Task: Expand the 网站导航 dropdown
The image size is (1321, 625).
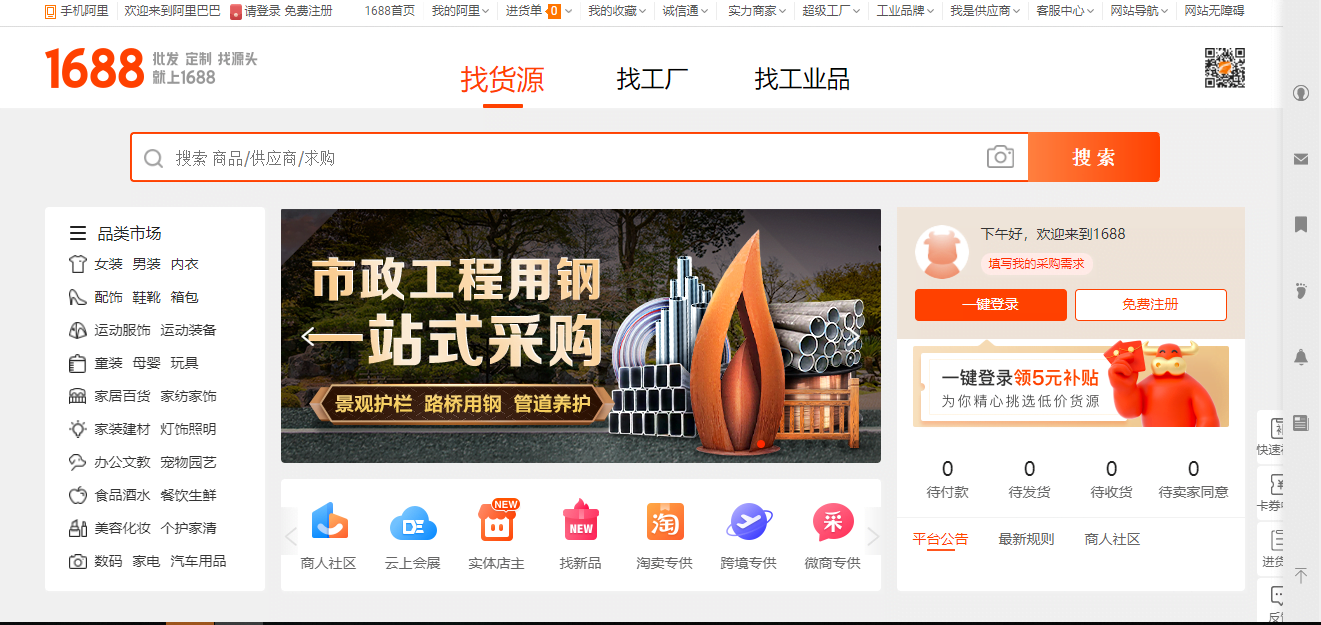Action: (x=1139, y=11)
